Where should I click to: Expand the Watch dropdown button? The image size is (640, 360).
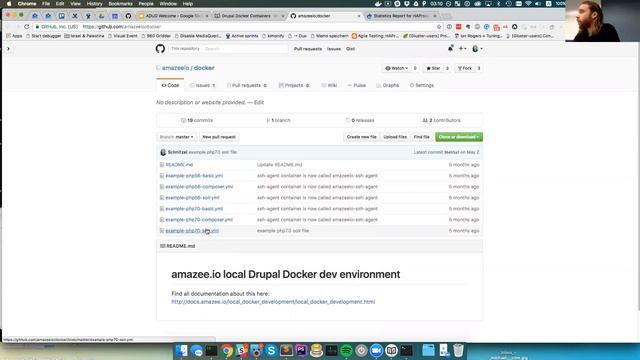[x=397, y=68]
